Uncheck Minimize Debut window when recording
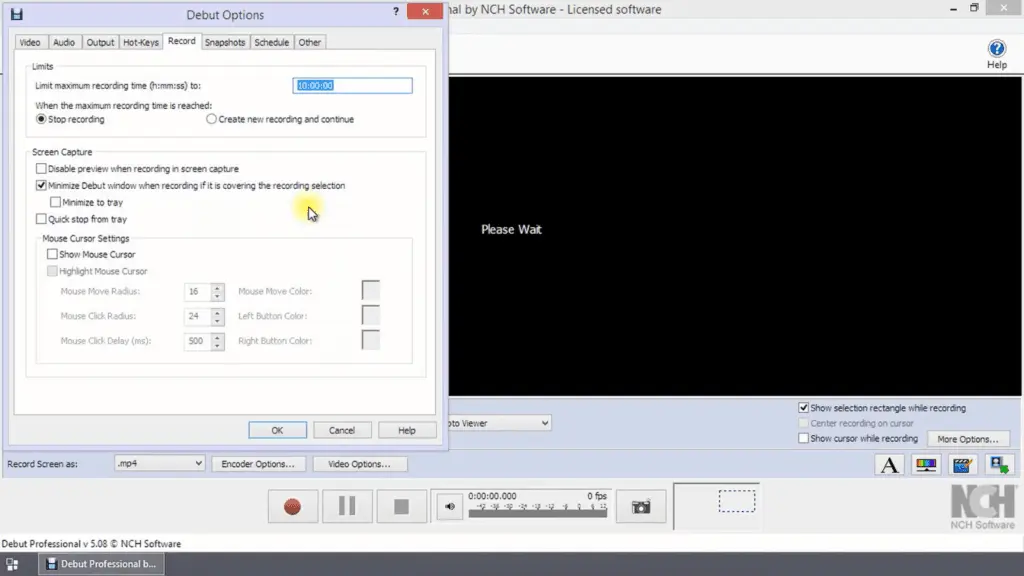 [x=41, y=185]
